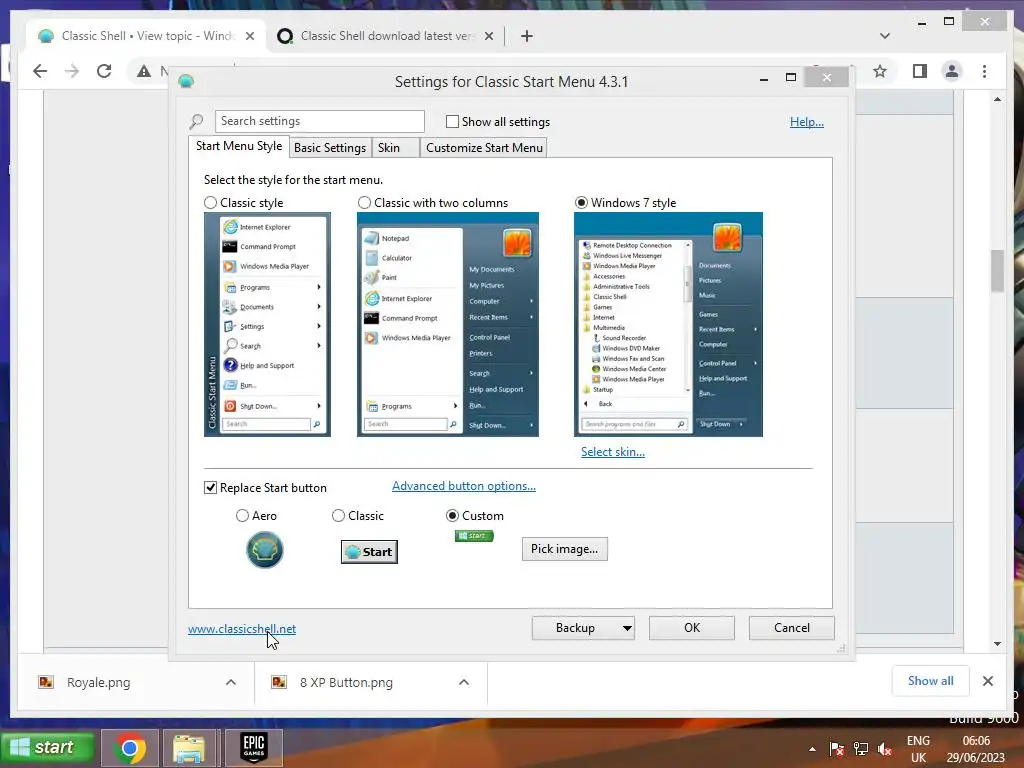Reload the browser page

(104, 71)
